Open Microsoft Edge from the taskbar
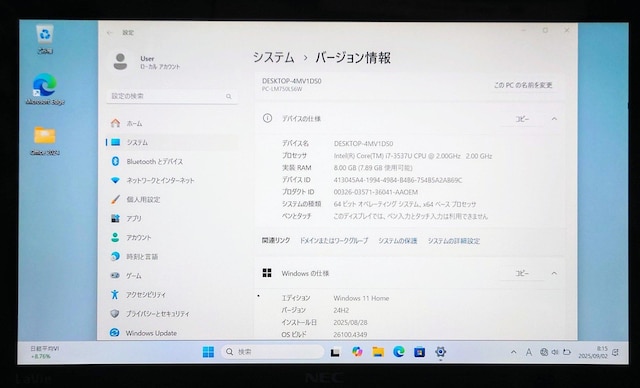This screenshot has height=388, width=640. pyautogui.click(x=399, y=352)
